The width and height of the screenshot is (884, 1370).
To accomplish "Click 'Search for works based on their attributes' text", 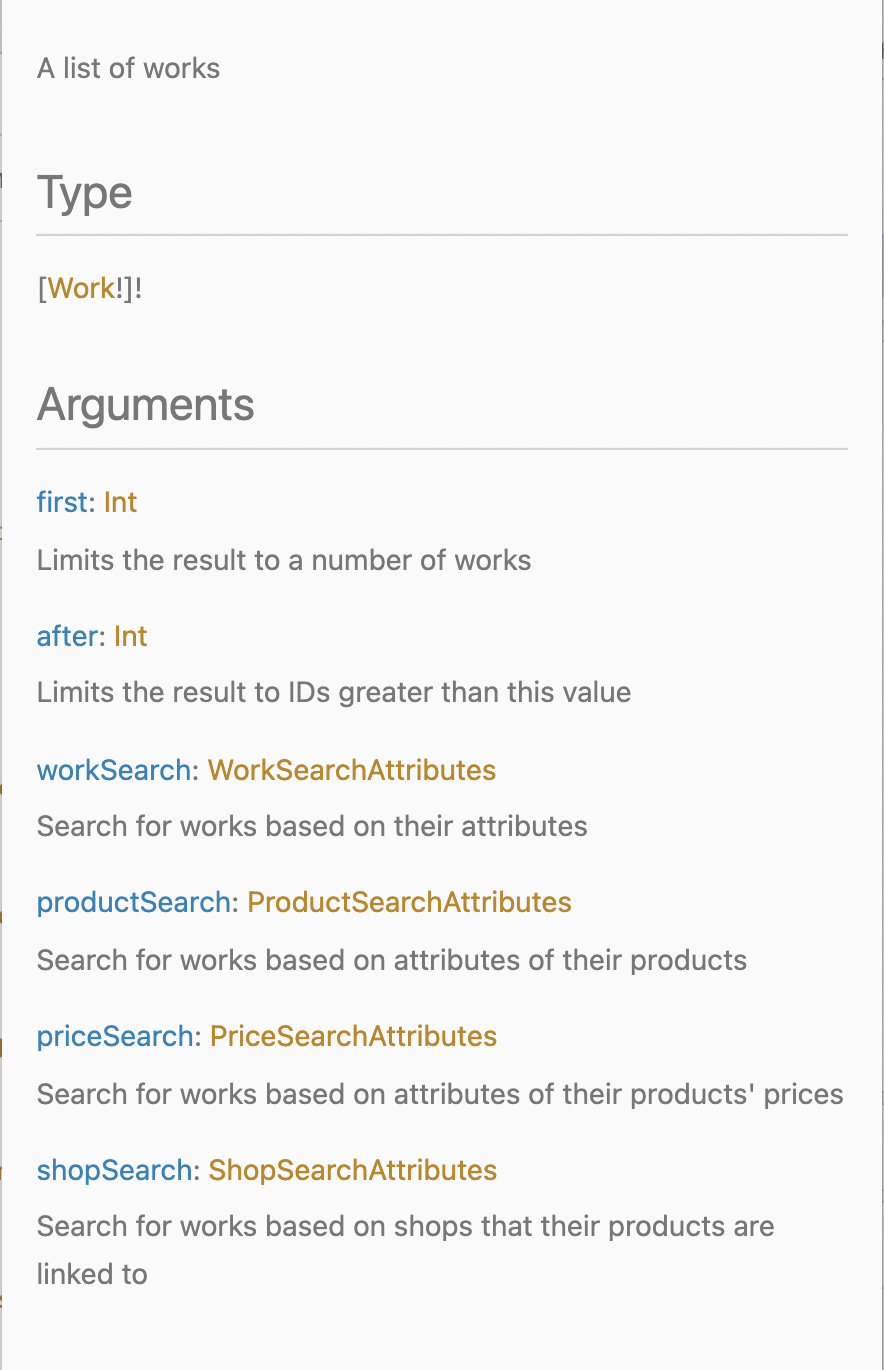I will [311, 826].
